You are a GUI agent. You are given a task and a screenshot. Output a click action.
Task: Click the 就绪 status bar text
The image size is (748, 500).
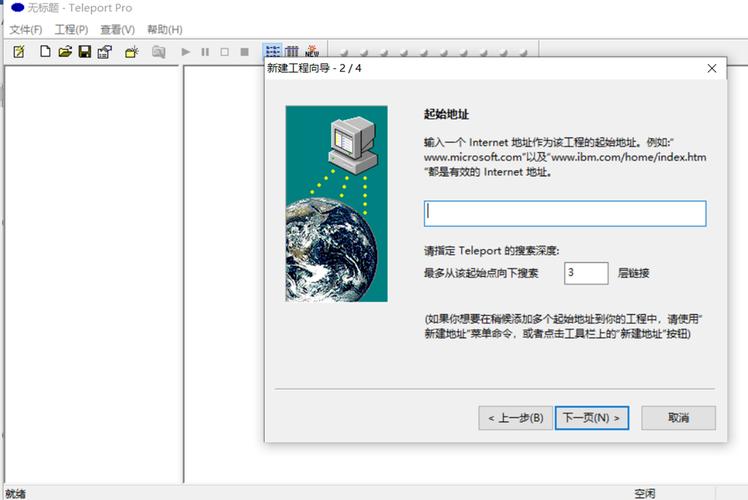pos(16,494)
